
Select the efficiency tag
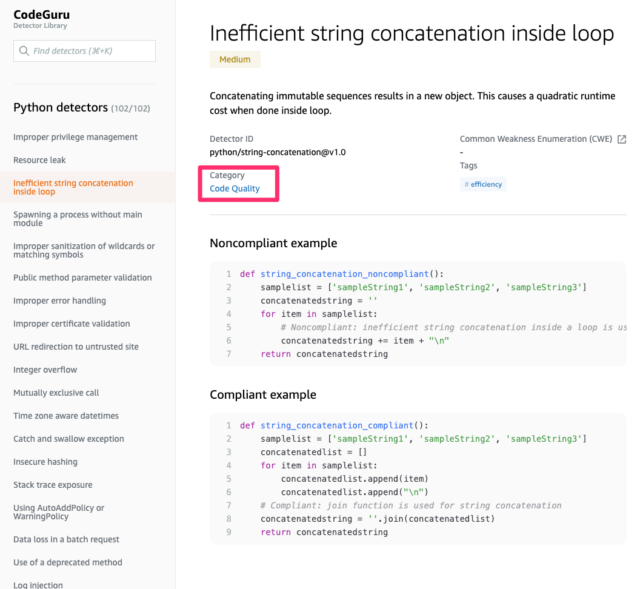(483, 184)
